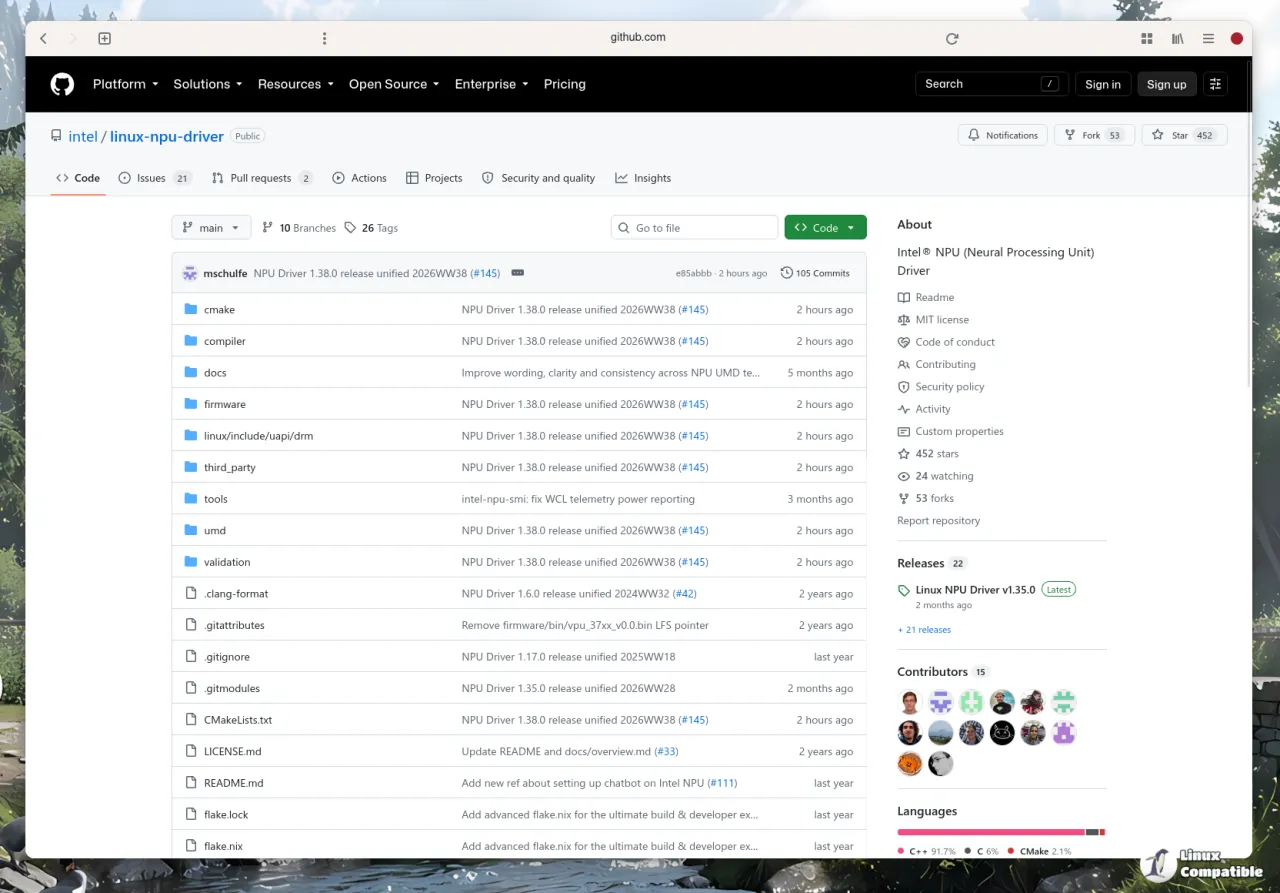Open the linux/include/uapi/drm folder name
Image resolution: width=1280 pixels, height=893 pixels.
click(258, 436)
